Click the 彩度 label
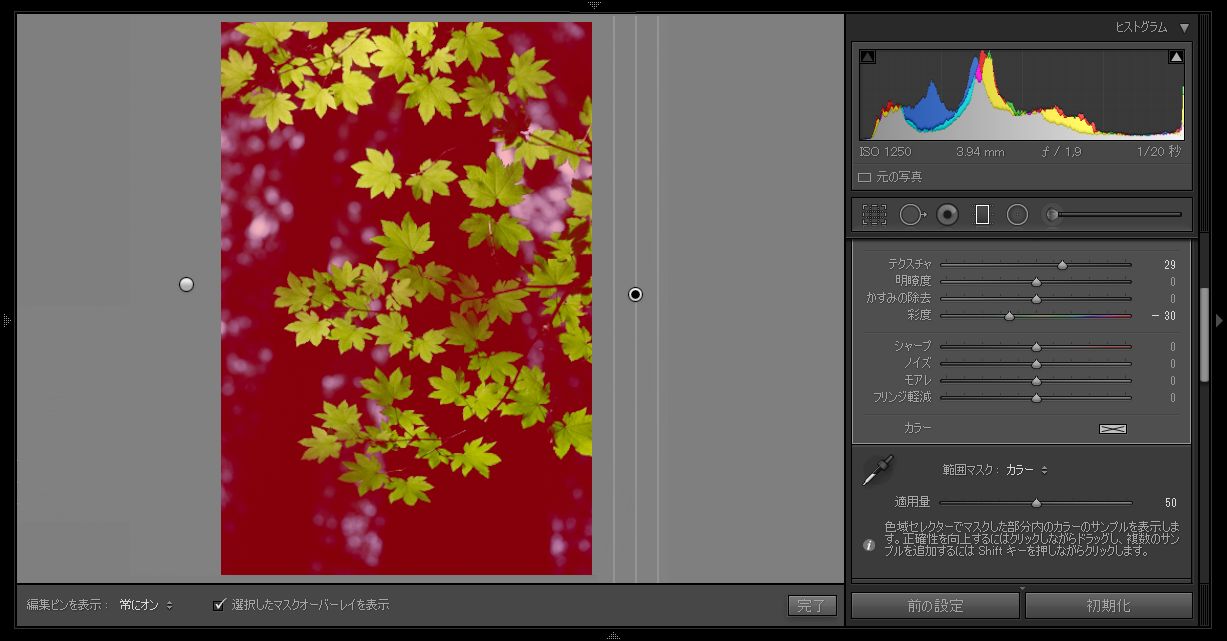 919,315
